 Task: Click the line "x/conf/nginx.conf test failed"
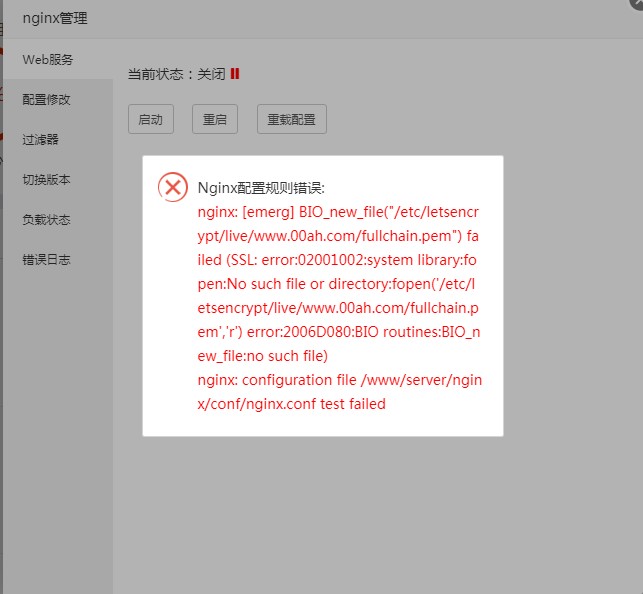coord(292,404)
